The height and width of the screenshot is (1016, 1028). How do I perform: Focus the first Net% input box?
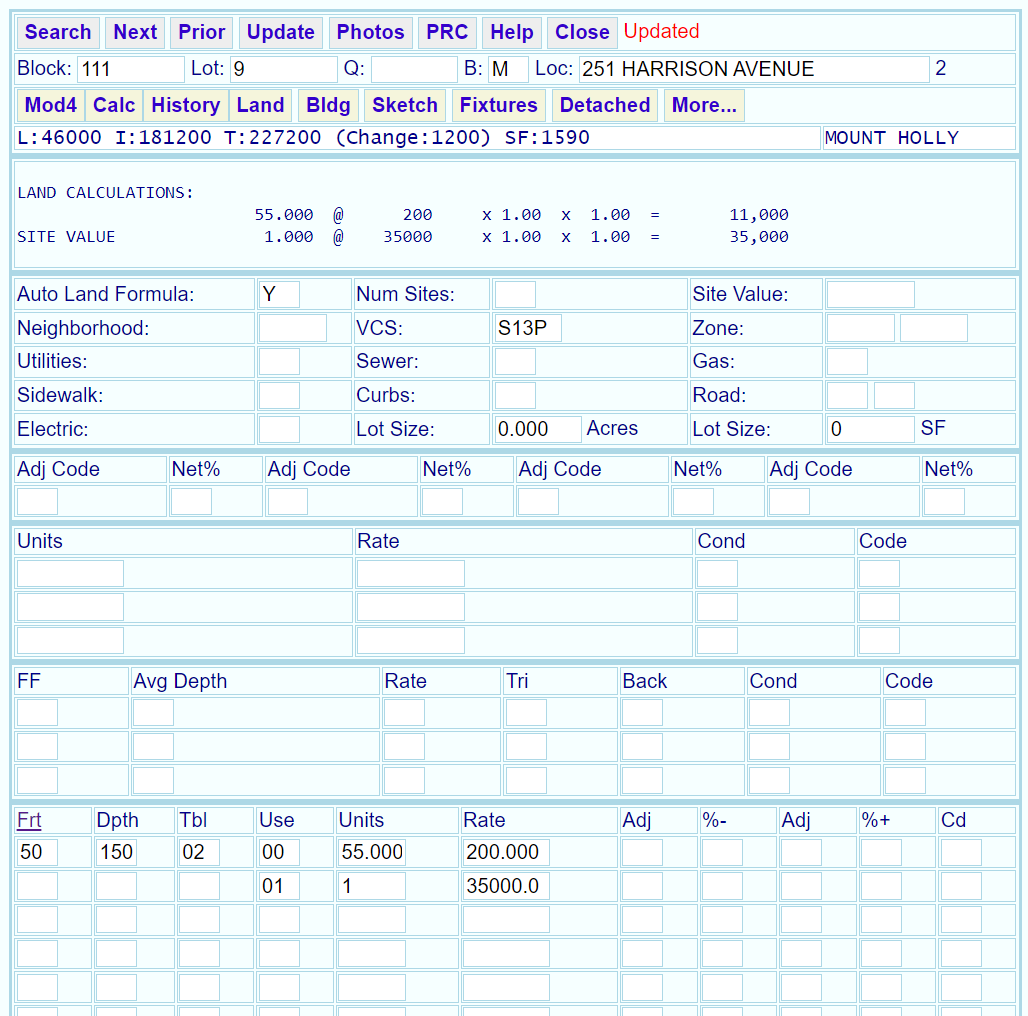(x=191, y=502)
